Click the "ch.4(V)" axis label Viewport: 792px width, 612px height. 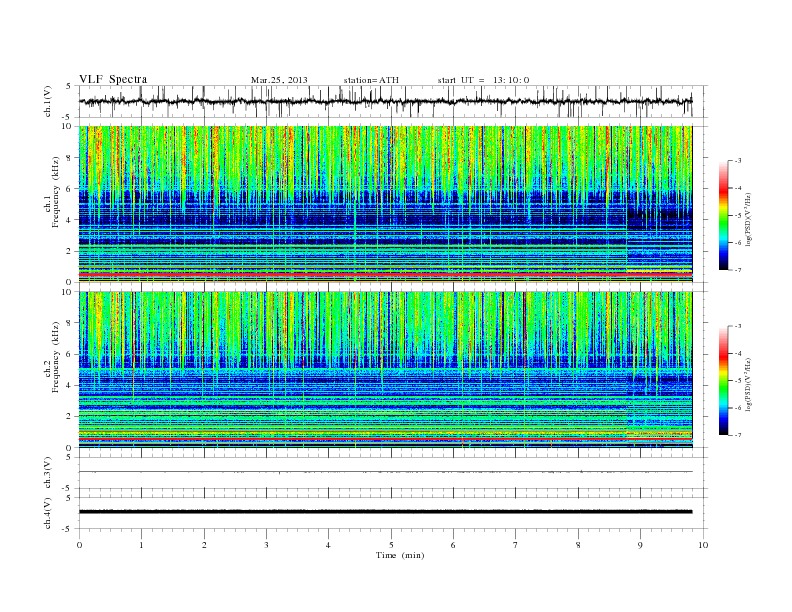click(48, 513)
